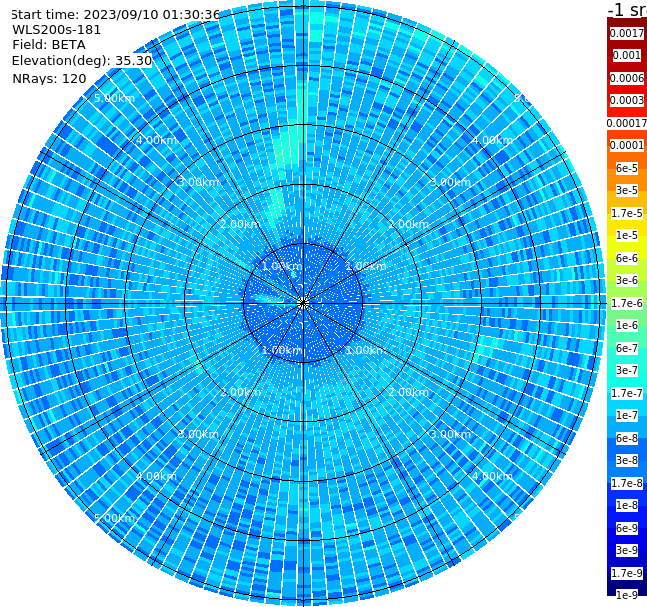
Task: Pick the 1e-7 colorbar tick label
Action: 627,415
